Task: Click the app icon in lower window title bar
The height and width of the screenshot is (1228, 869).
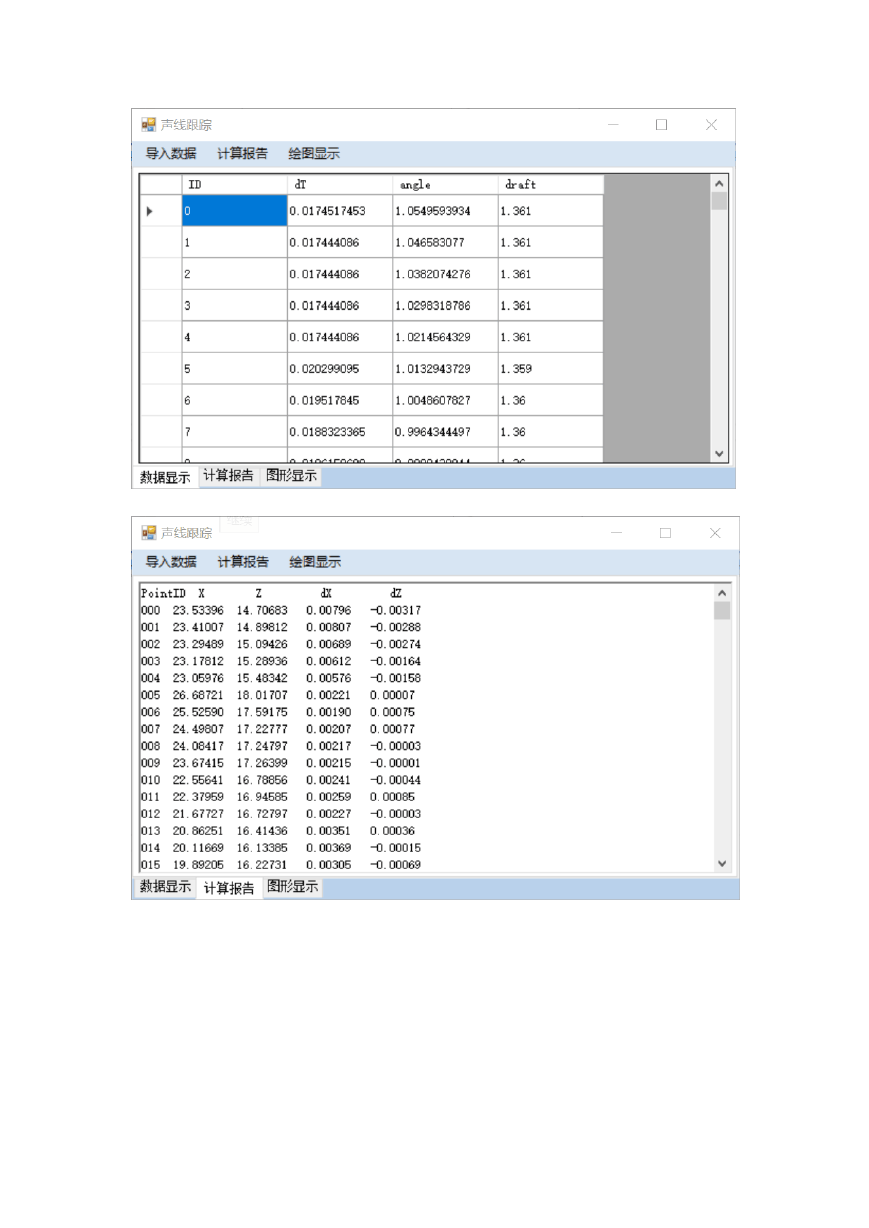Action: coord(149,533)
